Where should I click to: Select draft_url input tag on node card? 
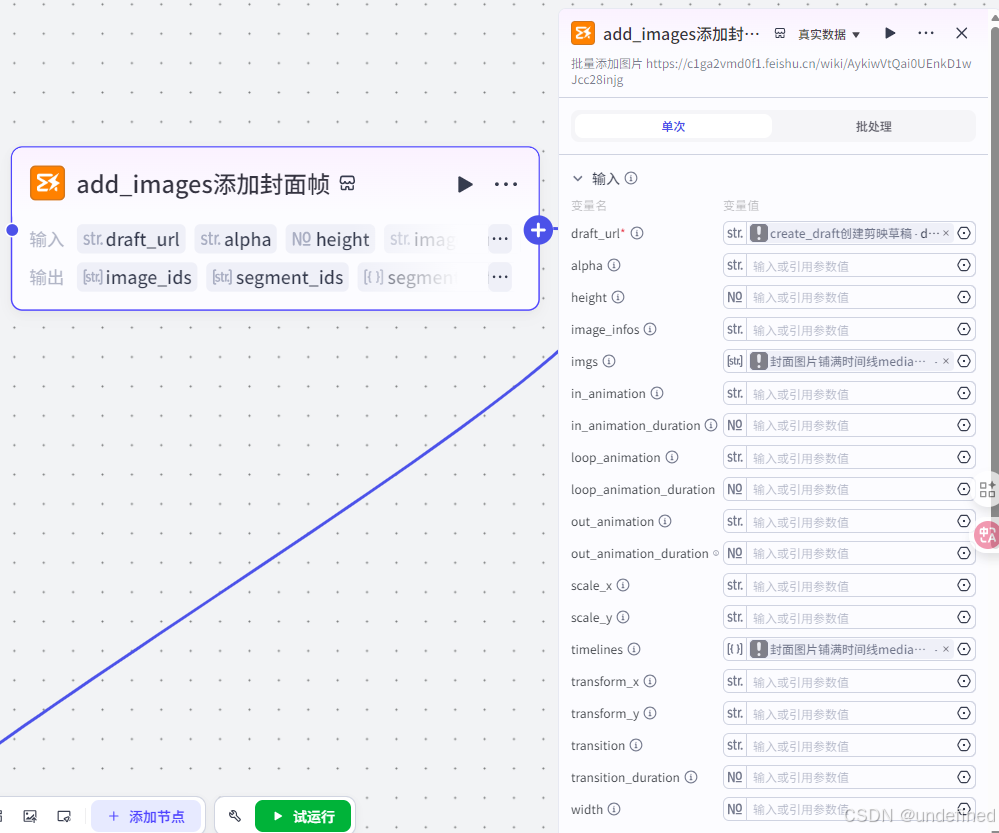coord(131,239)
